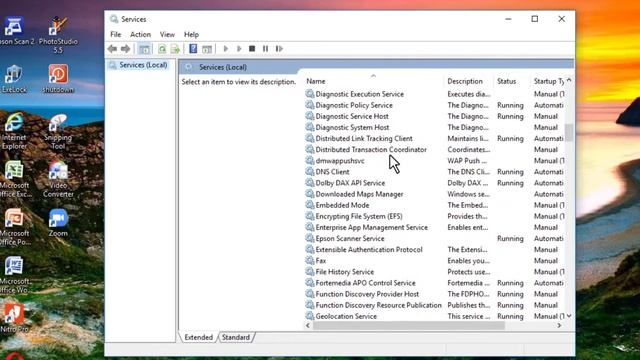Open the Snipping Tool desktop icon
This screenshot has width=640, height=360.
tap(58, 131)
